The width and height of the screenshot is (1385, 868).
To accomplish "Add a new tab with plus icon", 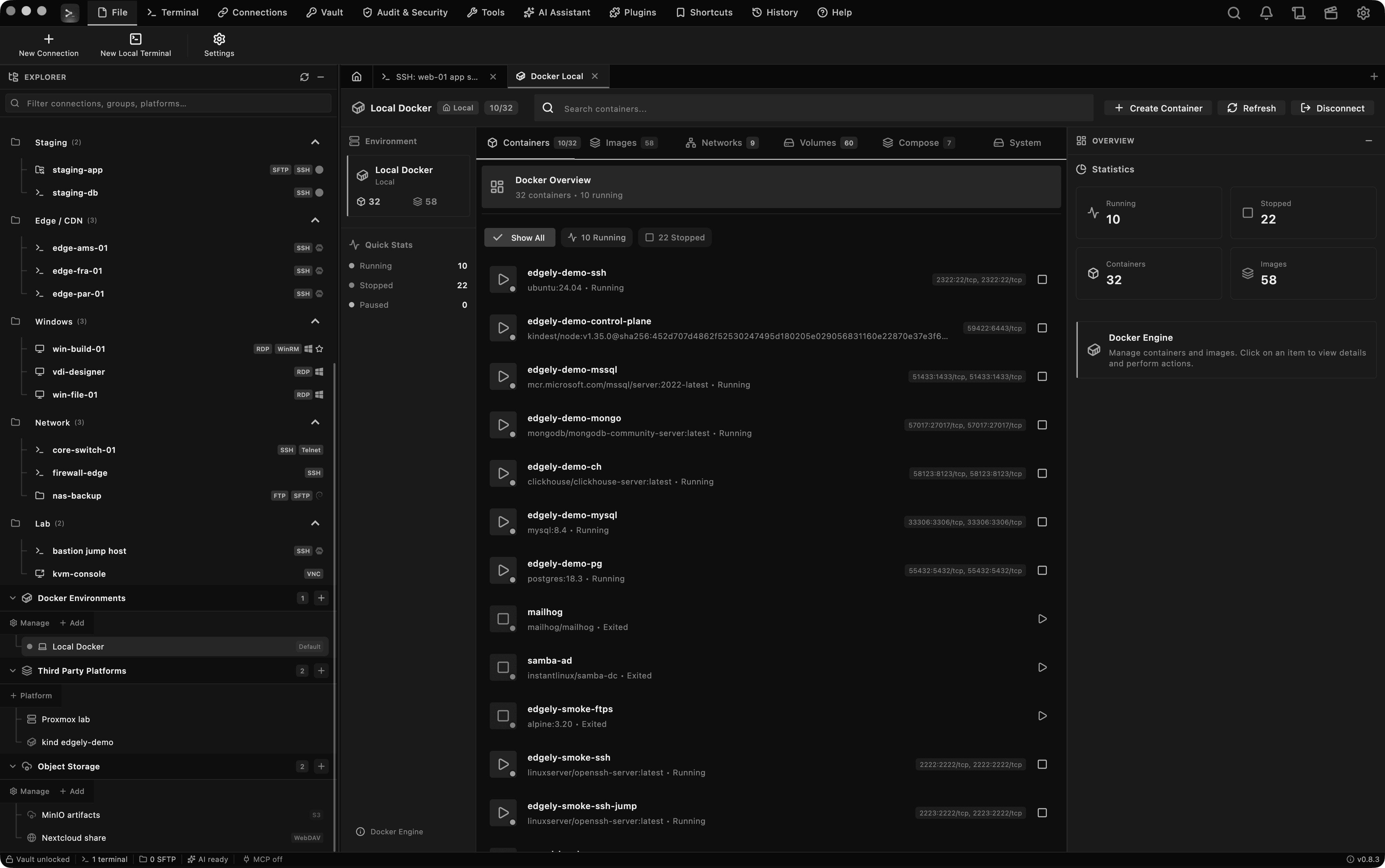I will point(1374,76).
